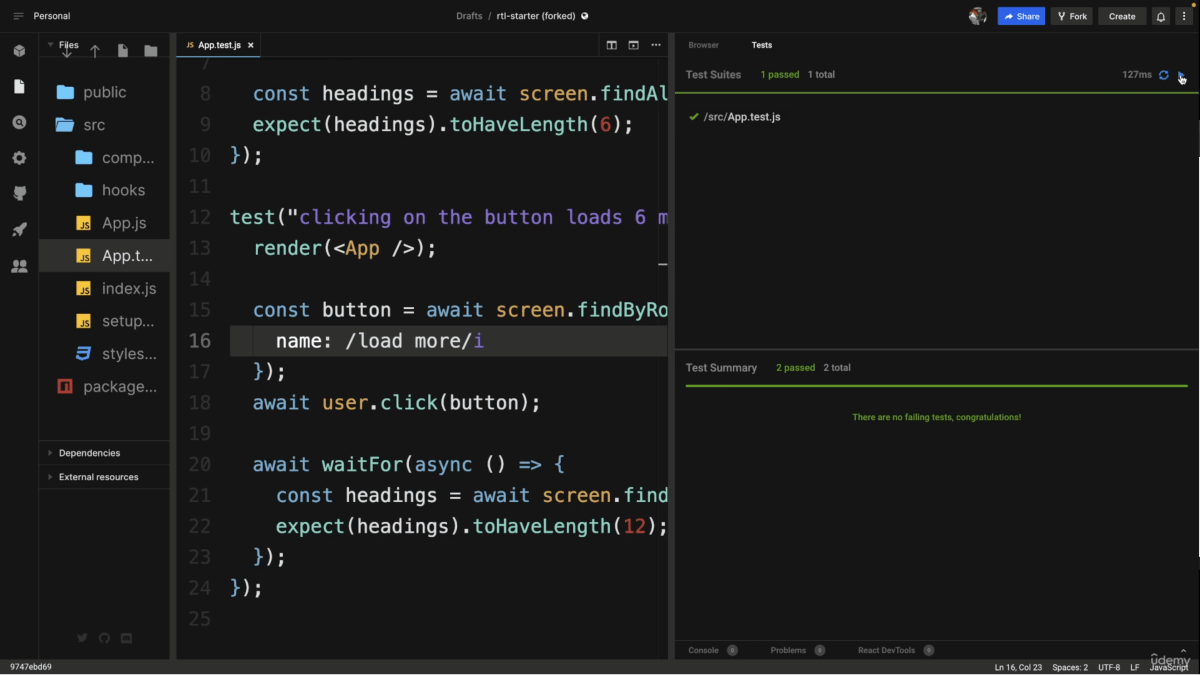
Task: Re-run all tests with the refresh icon
Action: [x=1163, y=75]
